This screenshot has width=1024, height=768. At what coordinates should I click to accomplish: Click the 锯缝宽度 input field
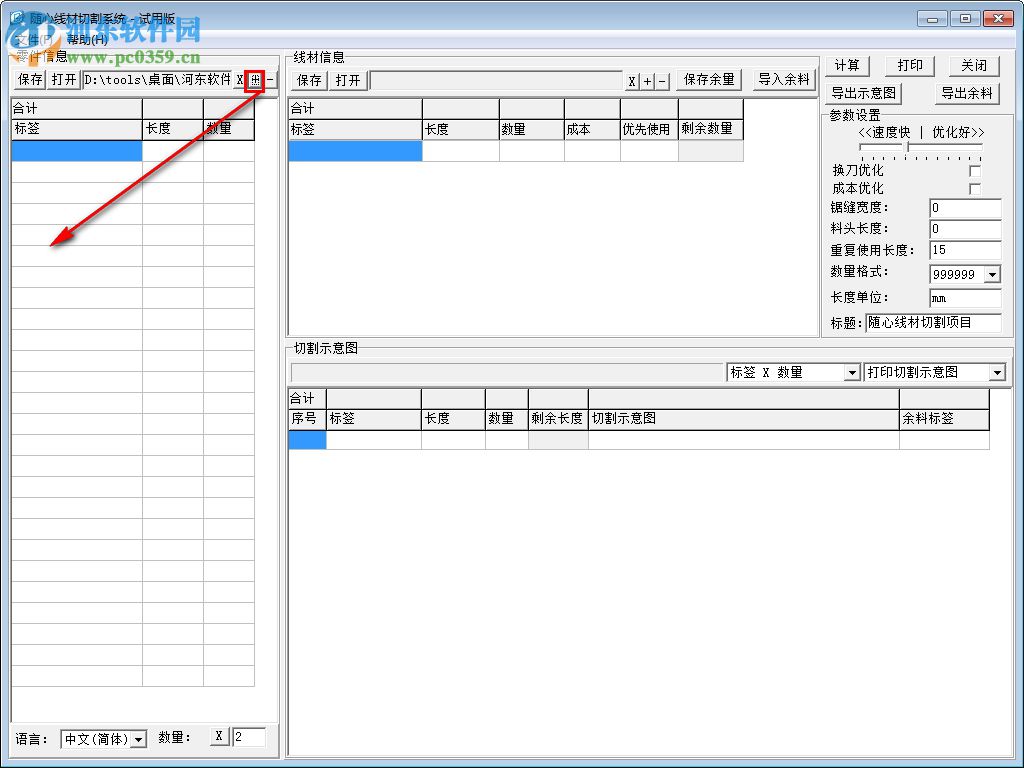965,208
